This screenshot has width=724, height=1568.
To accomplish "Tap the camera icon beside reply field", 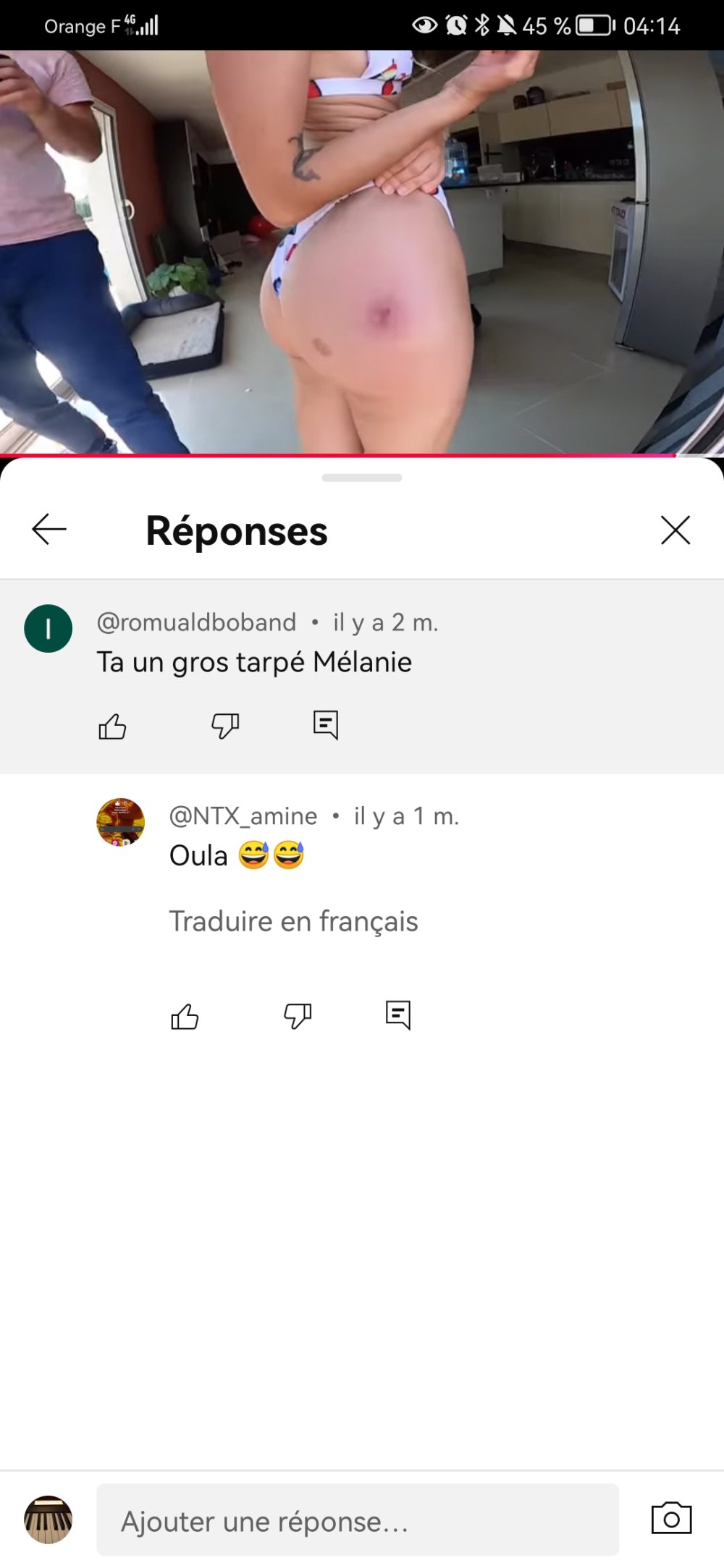I will 671,1518.
